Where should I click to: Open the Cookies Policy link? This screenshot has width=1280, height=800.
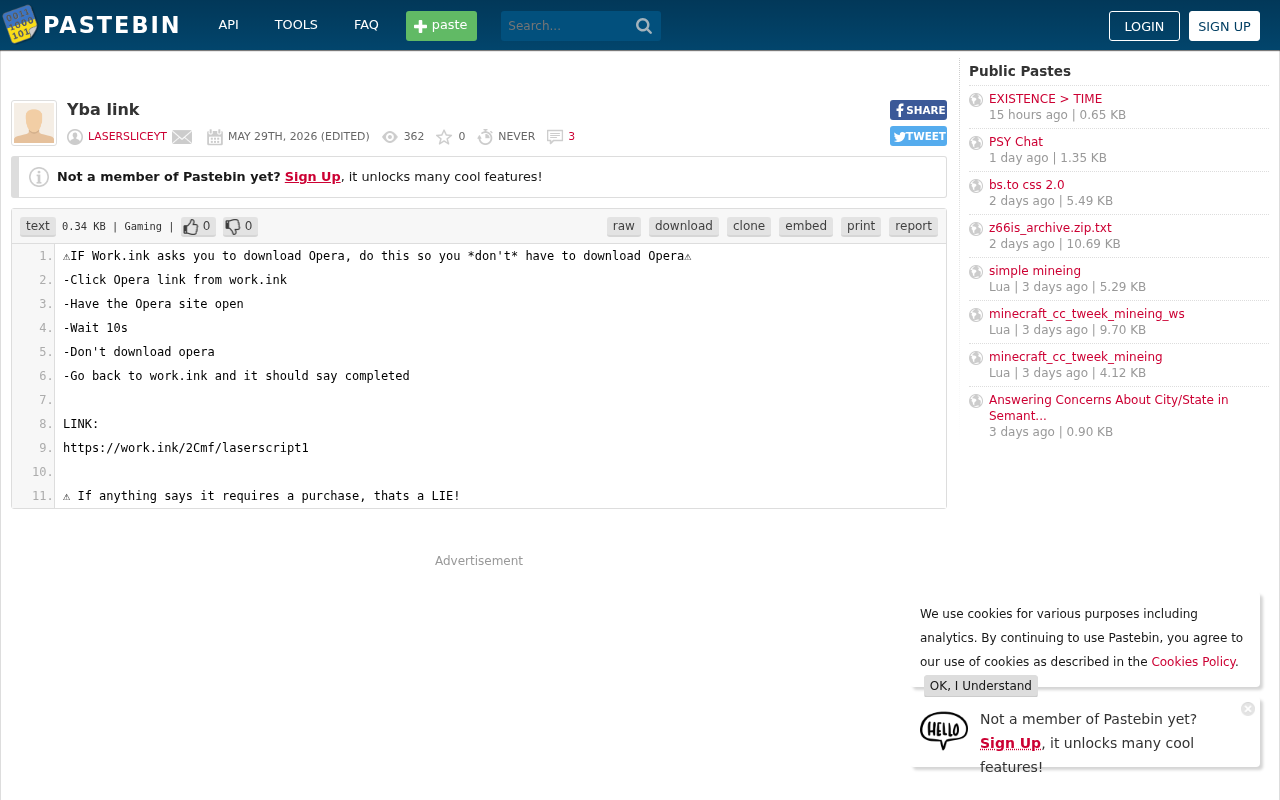click(1194, 662)
